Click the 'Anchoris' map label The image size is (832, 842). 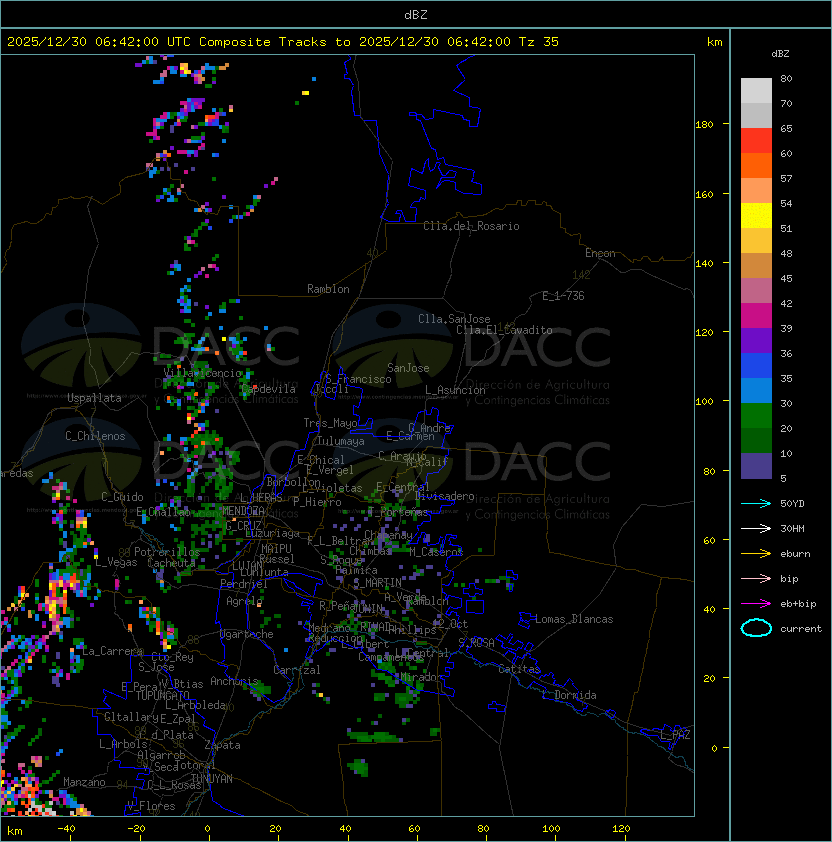pos(234,681)
